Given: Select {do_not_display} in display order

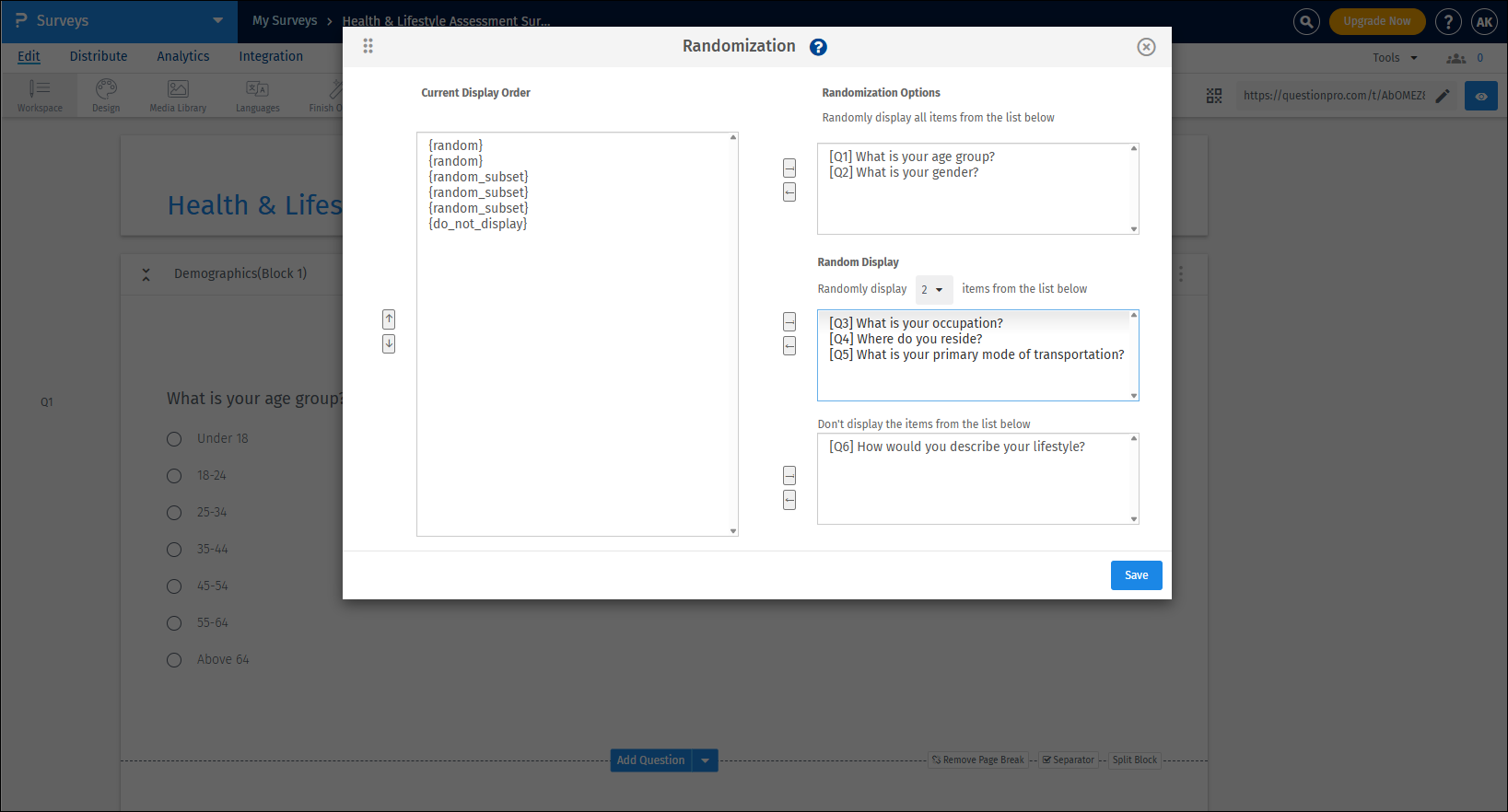Looking at the screenshot, I should point(478,224).
